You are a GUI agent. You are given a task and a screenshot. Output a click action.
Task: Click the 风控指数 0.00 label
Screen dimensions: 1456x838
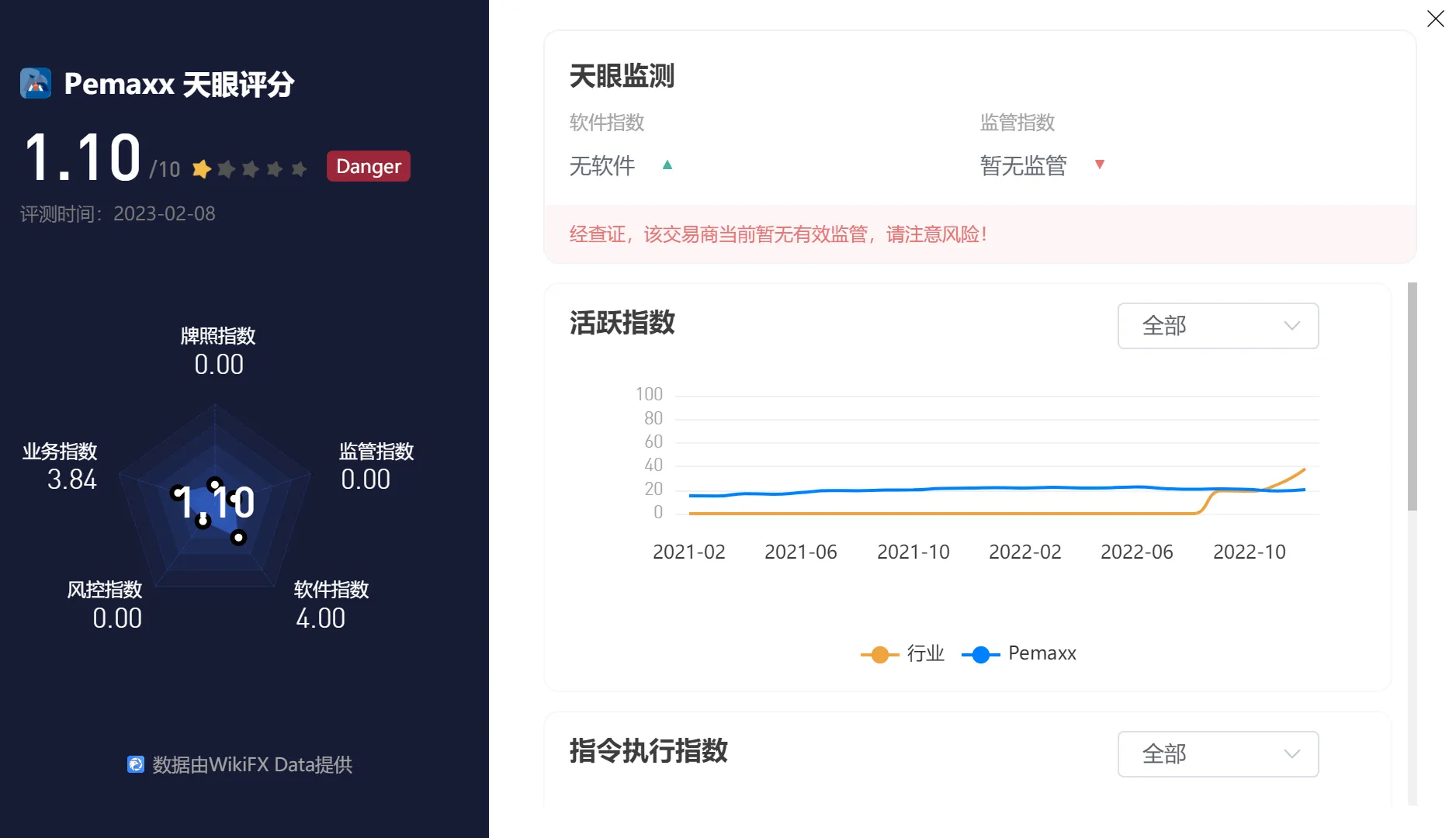tap(105, 604)
